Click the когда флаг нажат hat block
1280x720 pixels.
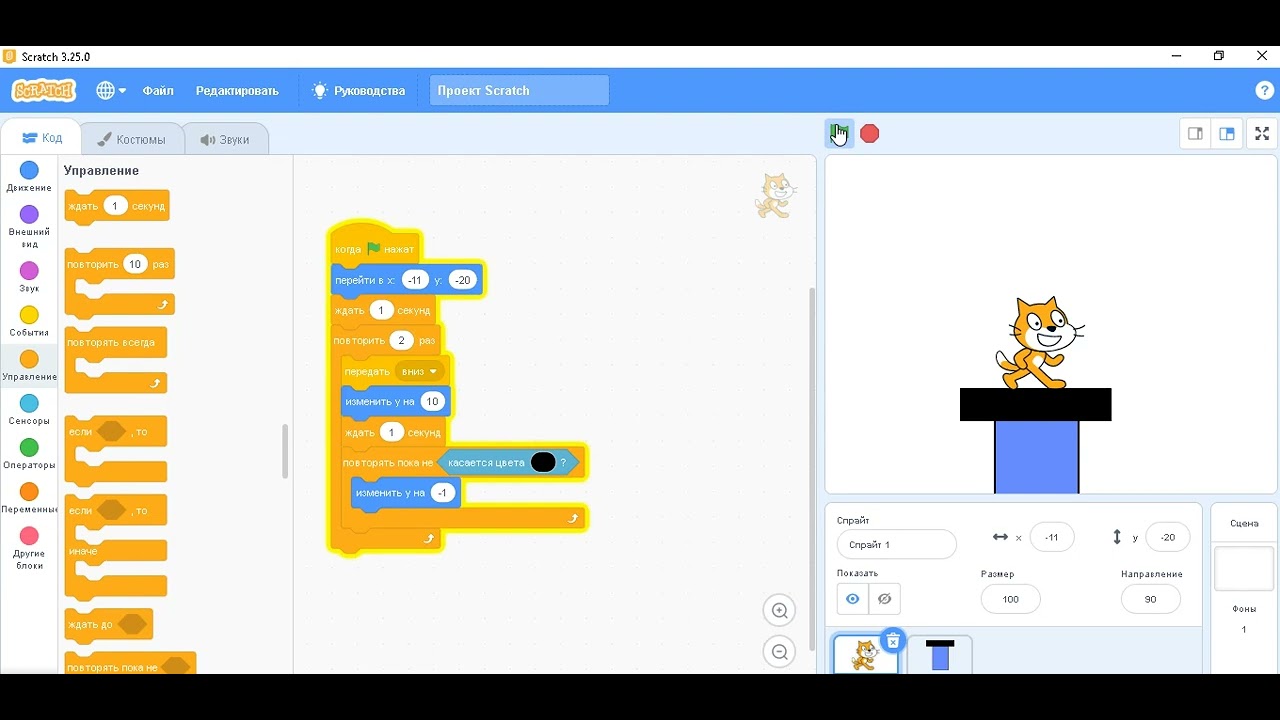point(375,245)
